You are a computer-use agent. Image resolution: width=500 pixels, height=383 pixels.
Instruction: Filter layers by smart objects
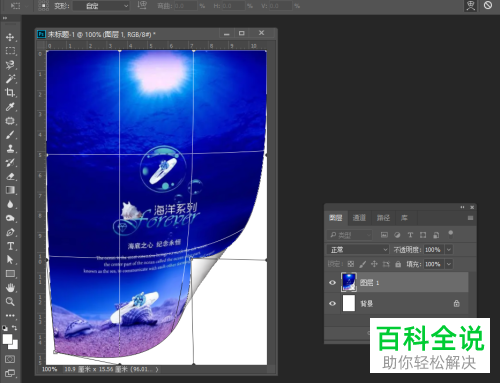[436, 235]
